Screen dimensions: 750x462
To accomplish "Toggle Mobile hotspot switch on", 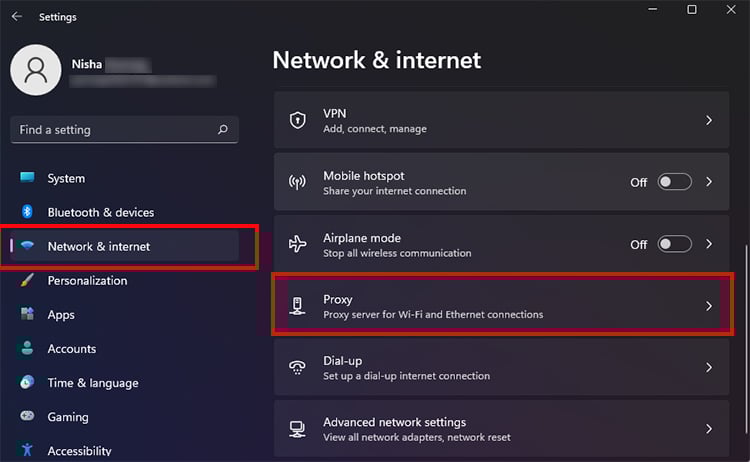I will (x=674, y=182).
